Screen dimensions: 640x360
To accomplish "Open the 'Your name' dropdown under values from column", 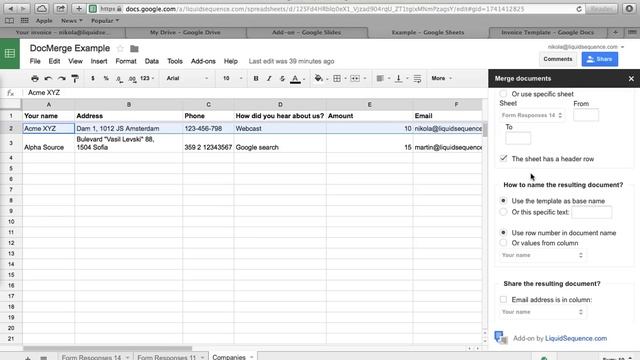I will click(x=542, y=255).
